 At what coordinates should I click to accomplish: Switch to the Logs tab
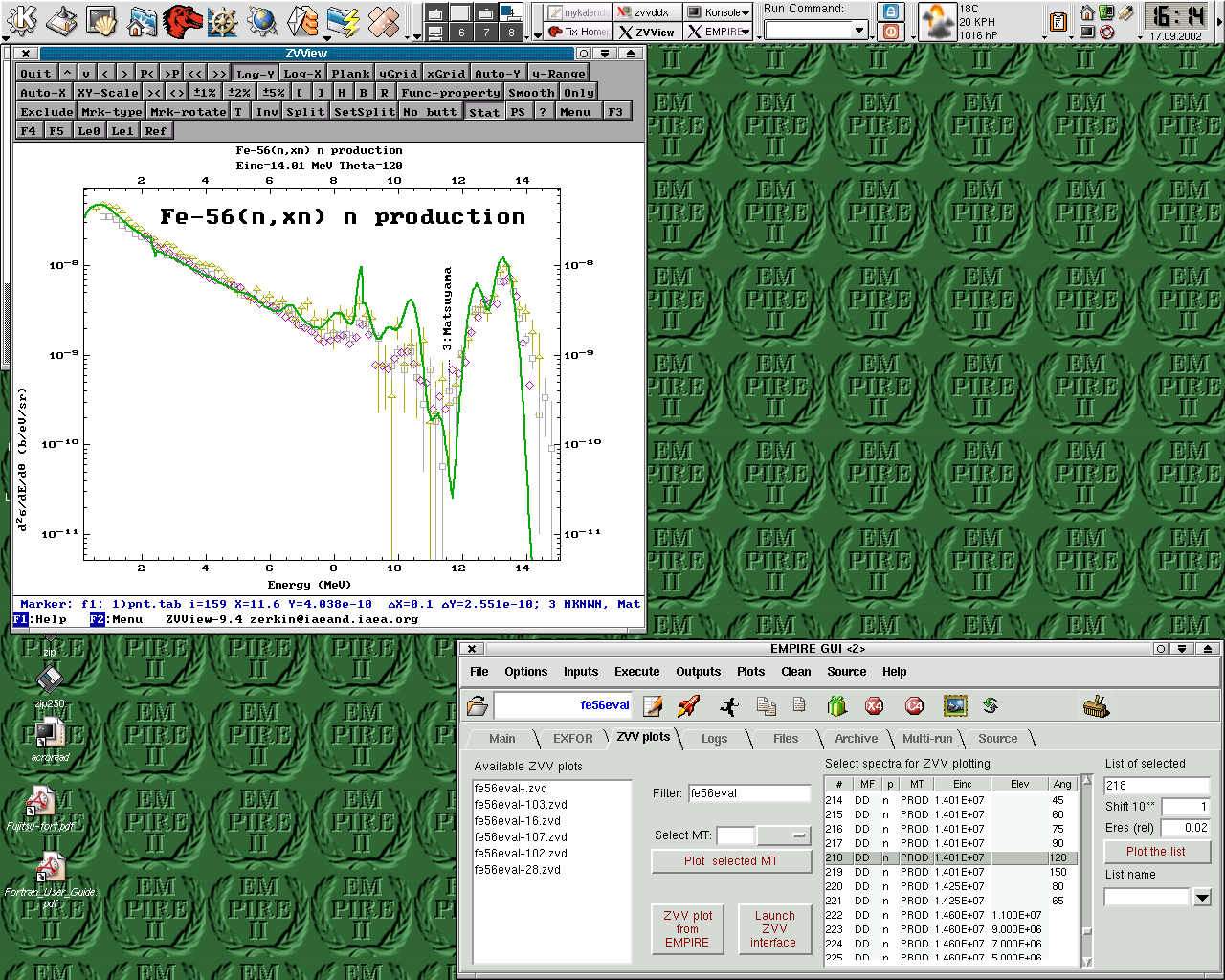714,738
